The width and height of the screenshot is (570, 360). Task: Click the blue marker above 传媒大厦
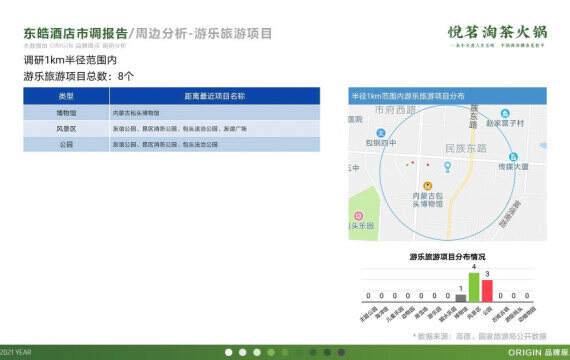513,157
